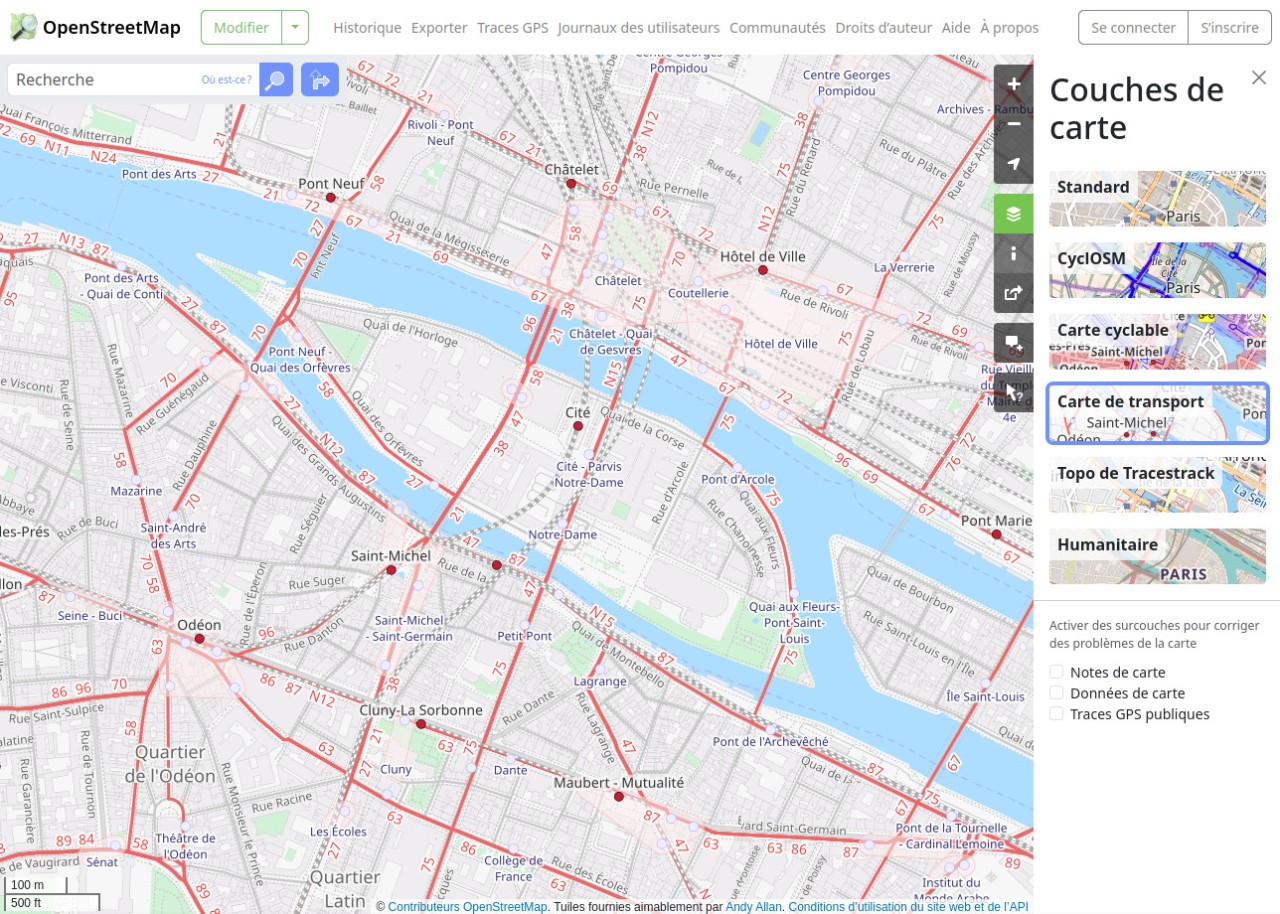The image size is (1280, 914).
Task: Zoom out on the map
Action: (1014, 124)
